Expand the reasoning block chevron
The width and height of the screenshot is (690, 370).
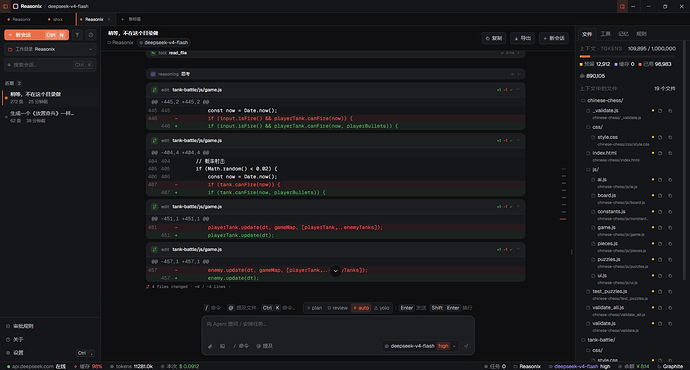(518, 74)
